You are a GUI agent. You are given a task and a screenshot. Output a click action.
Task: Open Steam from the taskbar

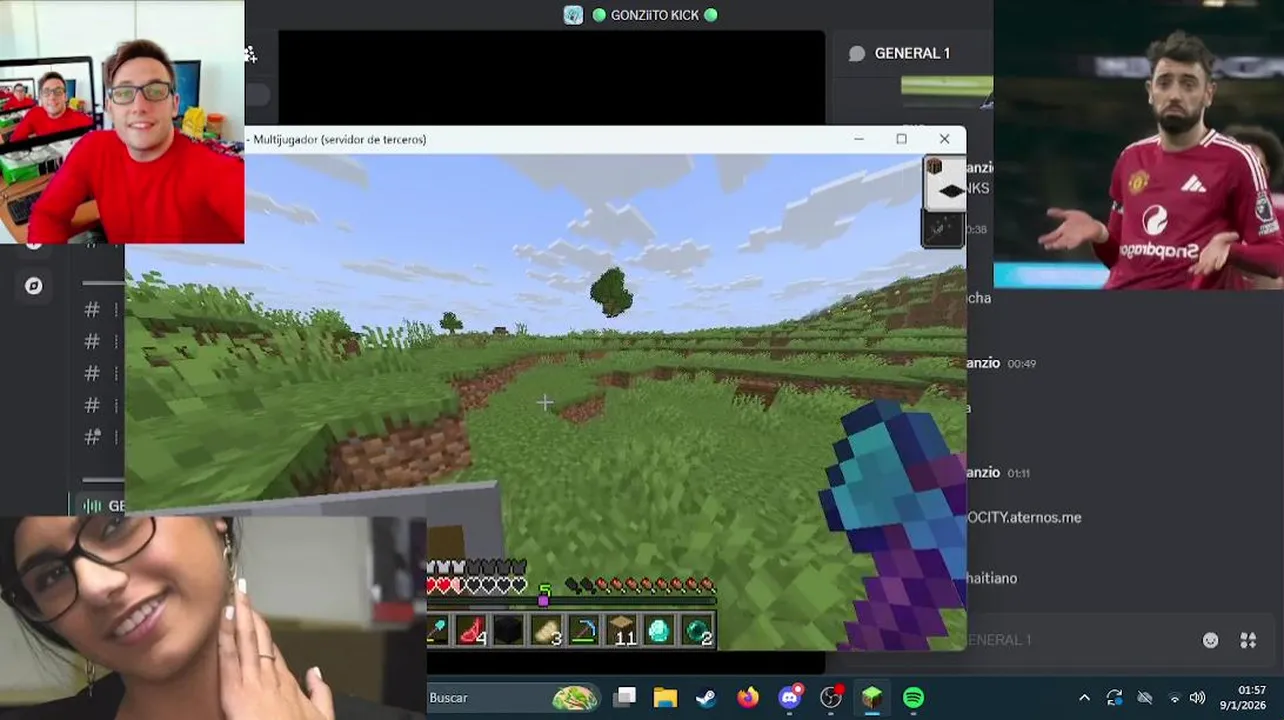pyautogui.click(x=706, y=697)
